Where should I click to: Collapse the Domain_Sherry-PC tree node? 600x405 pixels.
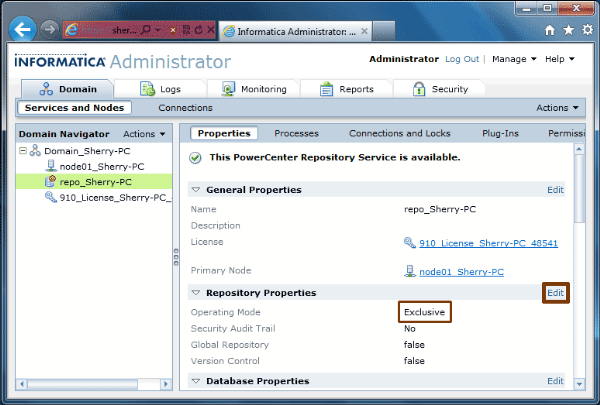coord(23,151)
